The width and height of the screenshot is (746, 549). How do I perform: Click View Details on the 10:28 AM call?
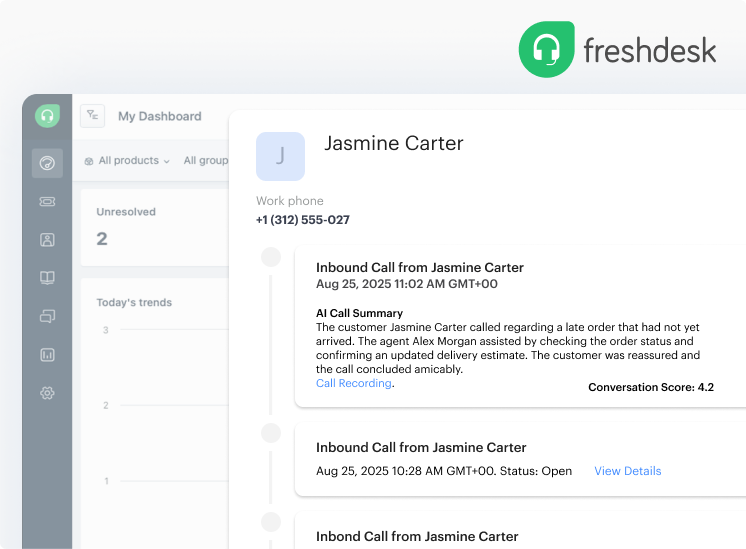[628, 471]
